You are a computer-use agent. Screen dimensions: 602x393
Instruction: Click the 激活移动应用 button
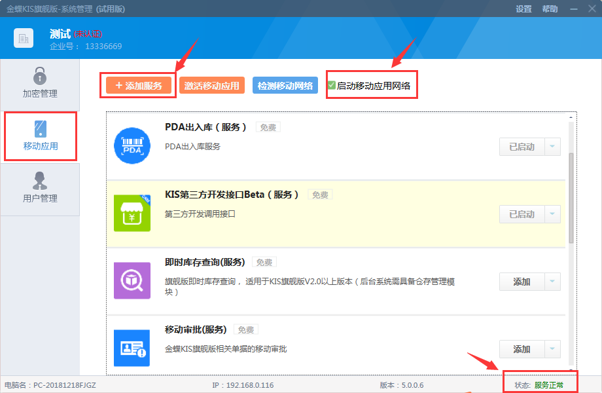click(x=212, y=86)
